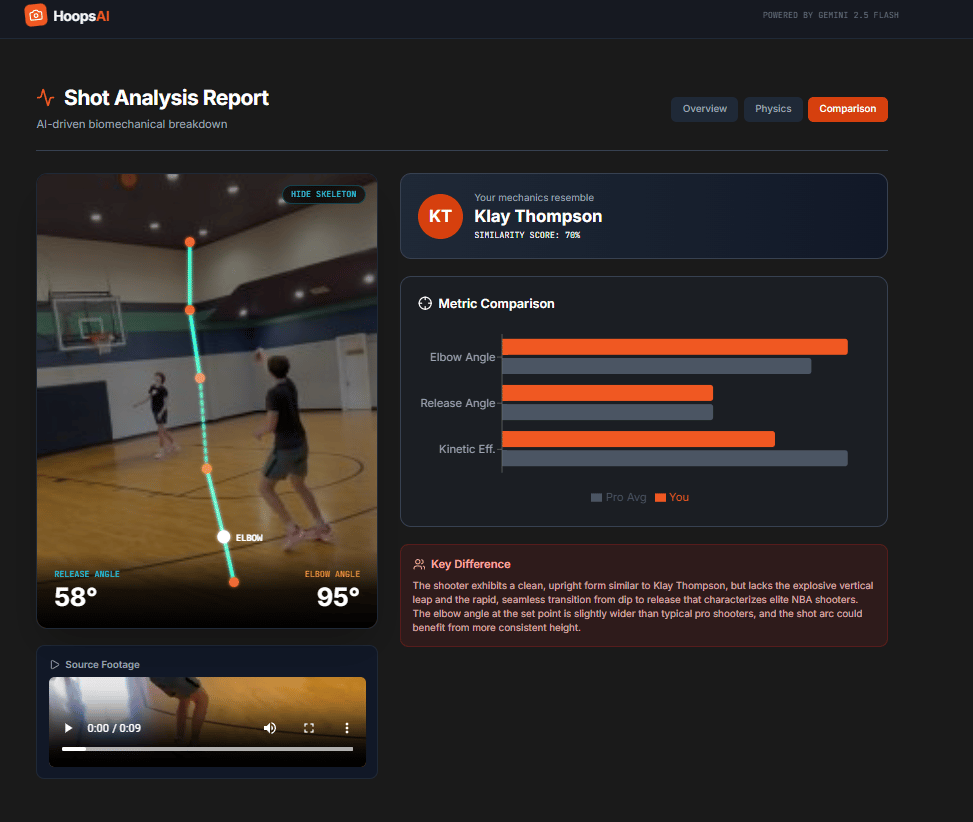Click the AI-driven biomechanical breakdown subtitle

[x=132, y=124]
